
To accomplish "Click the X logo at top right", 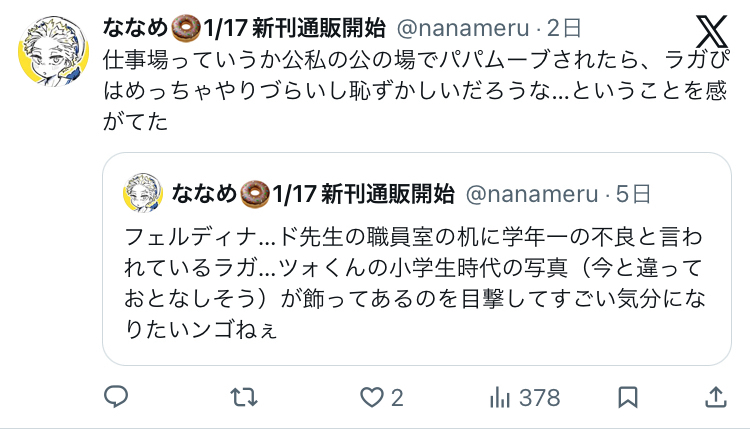I will click(x=711, y=32).
